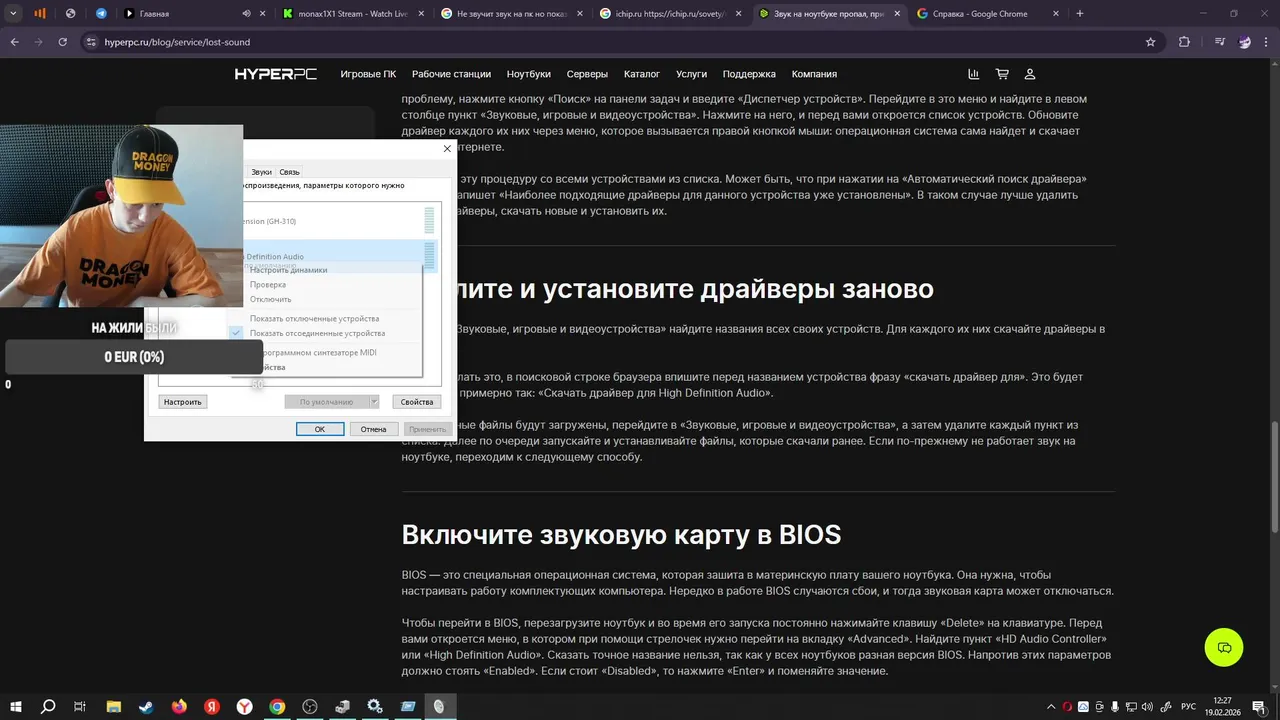Open 'Компания' menu
Viewport: 1280px width, 720px height.
click(814, 74)
